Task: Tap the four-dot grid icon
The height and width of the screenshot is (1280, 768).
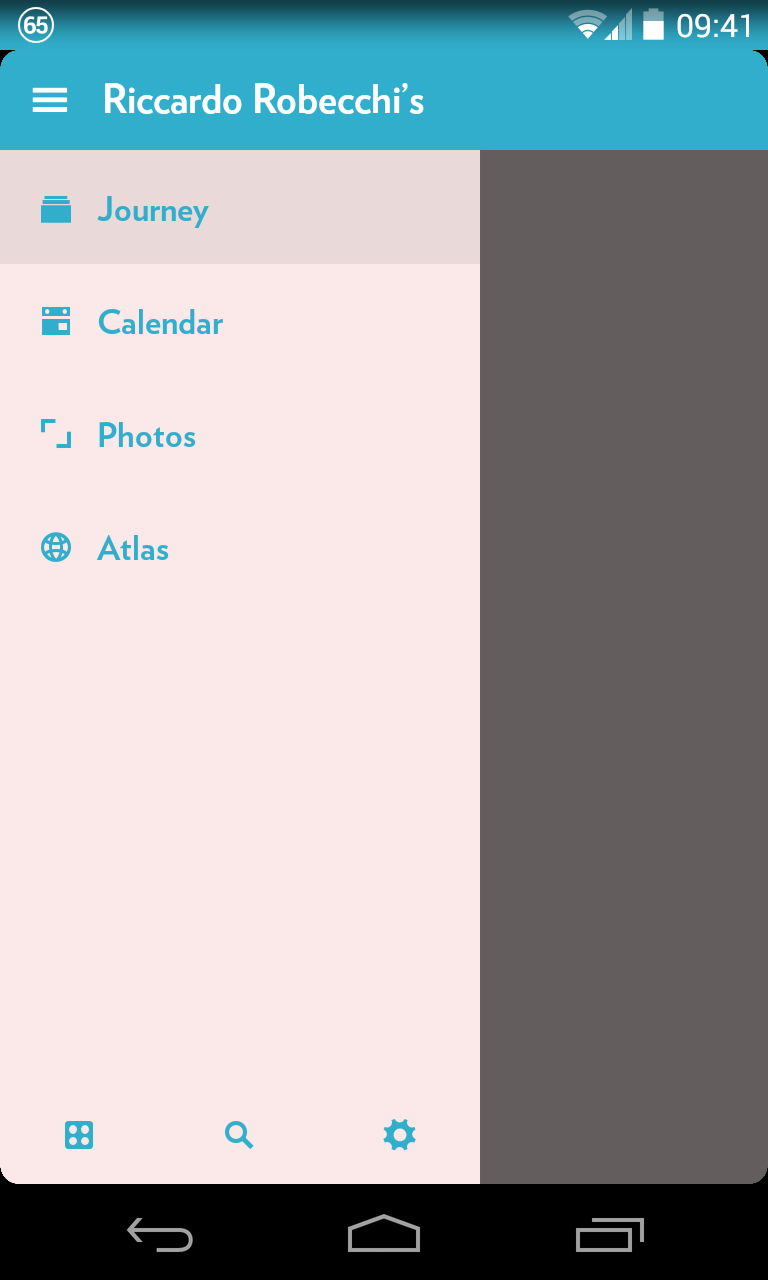Action: (x=79, y=1135)
